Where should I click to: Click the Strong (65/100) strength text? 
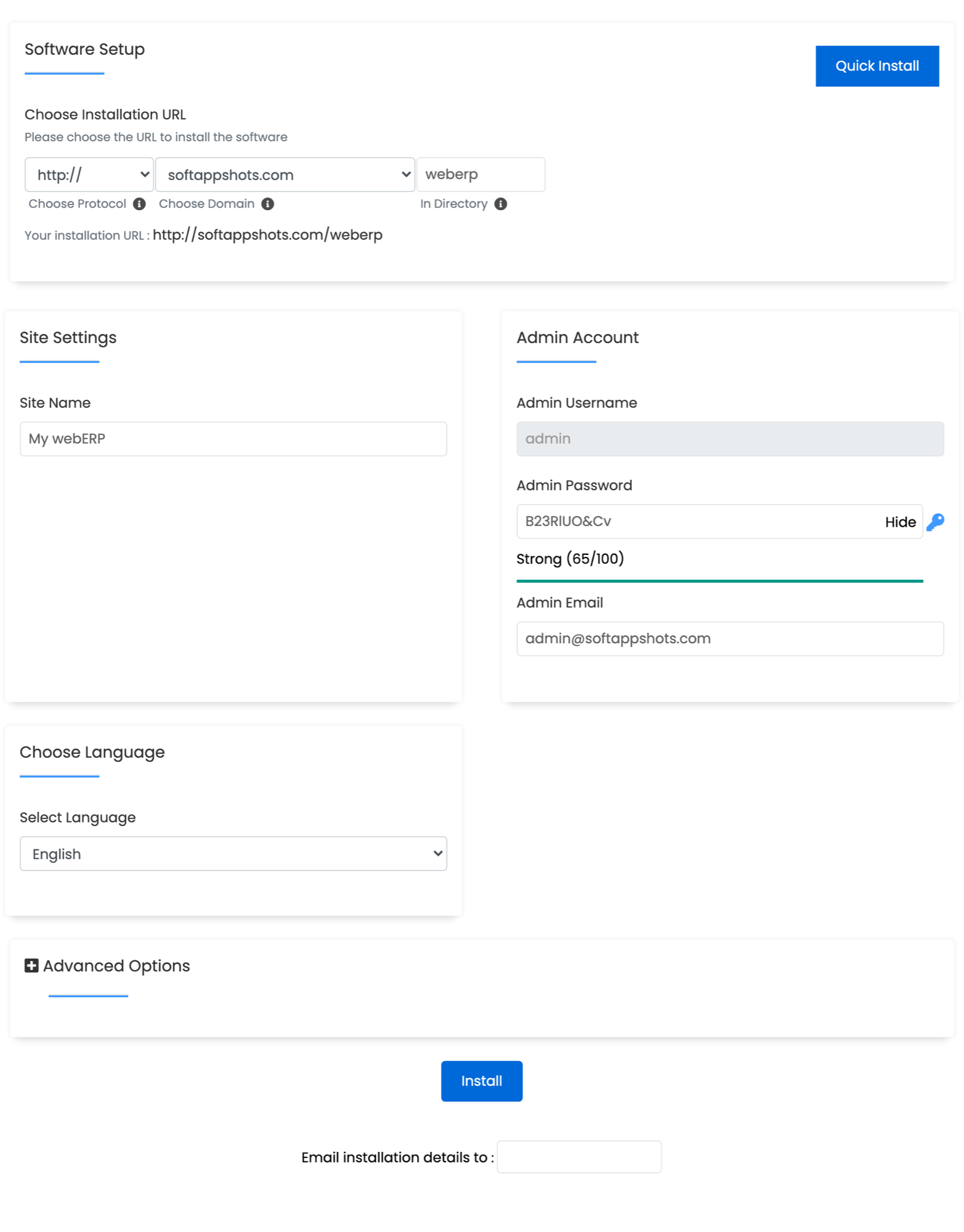tap(570, 559)
